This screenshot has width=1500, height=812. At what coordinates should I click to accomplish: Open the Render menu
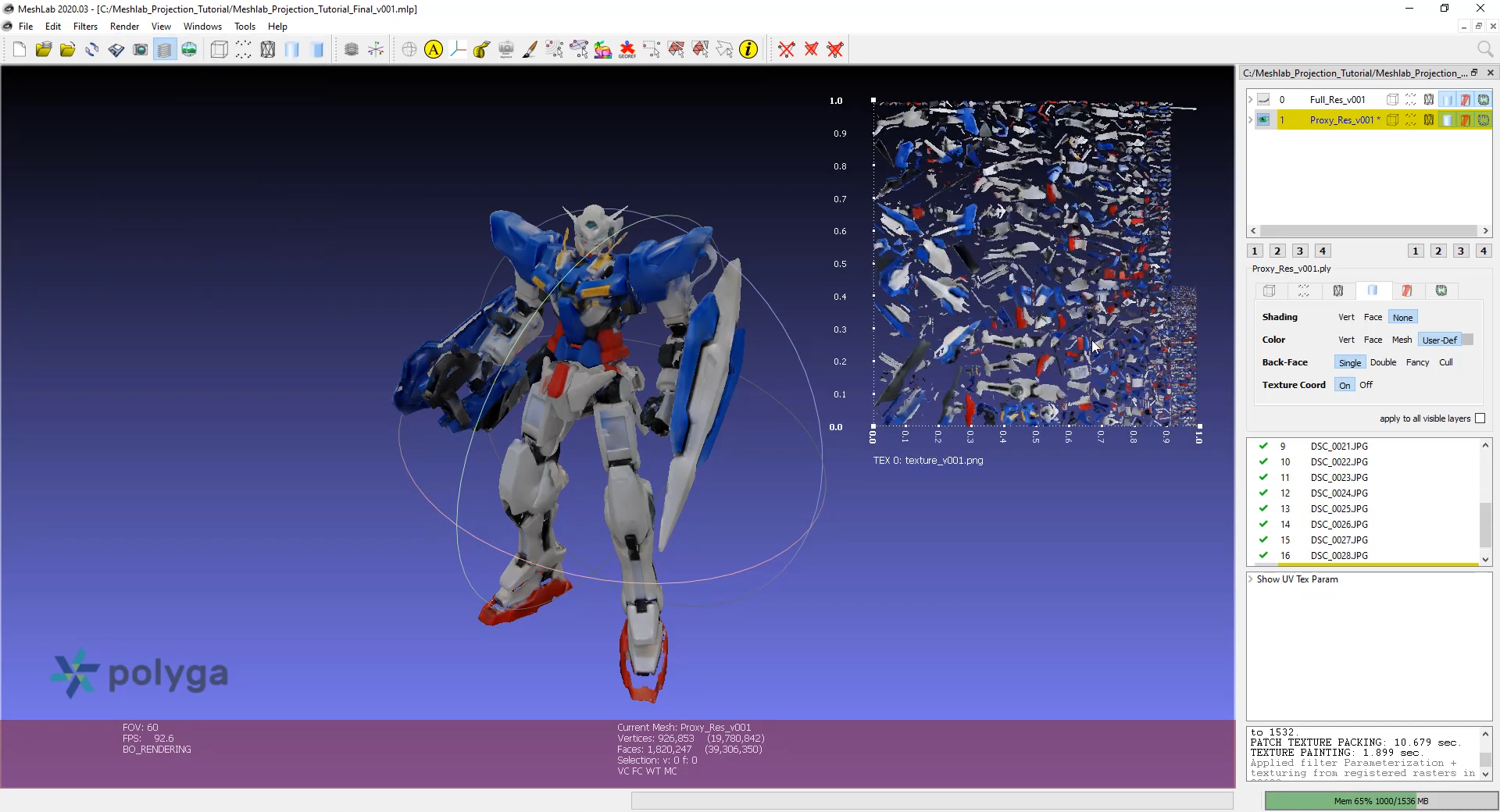tap(124, 27)
